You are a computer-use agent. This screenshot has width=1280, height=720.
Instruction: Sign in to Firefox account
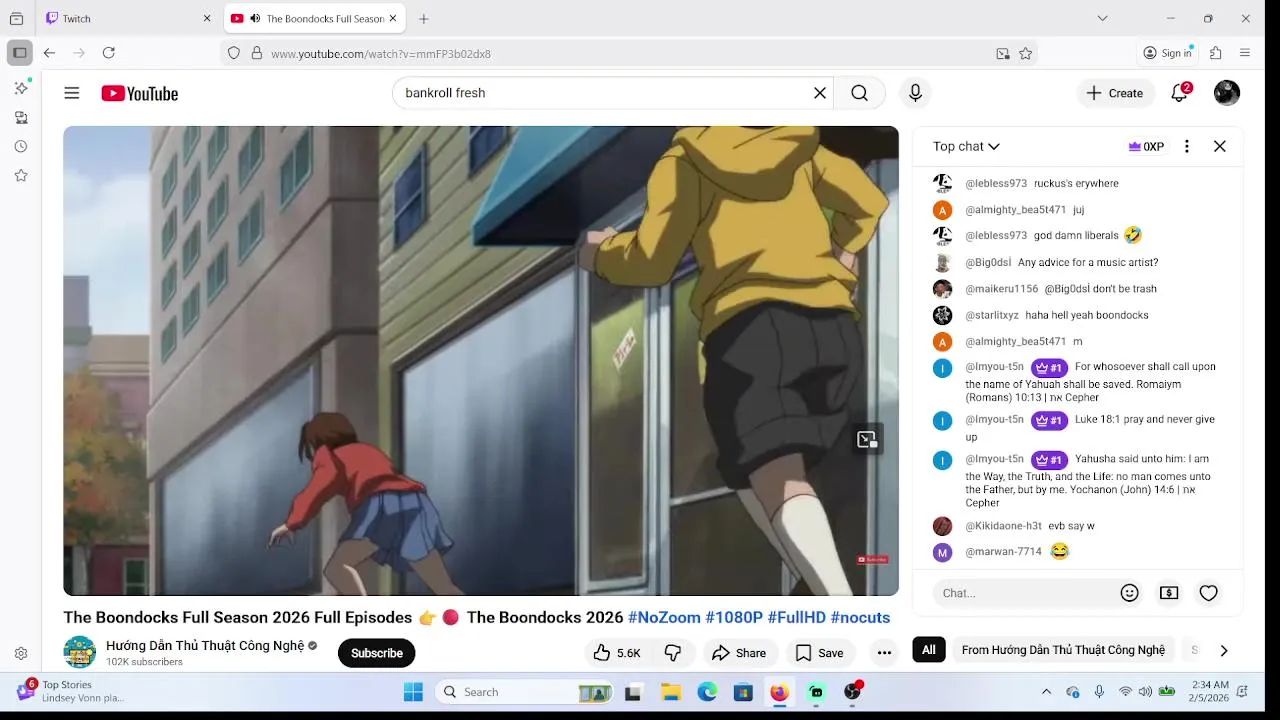1168,53
